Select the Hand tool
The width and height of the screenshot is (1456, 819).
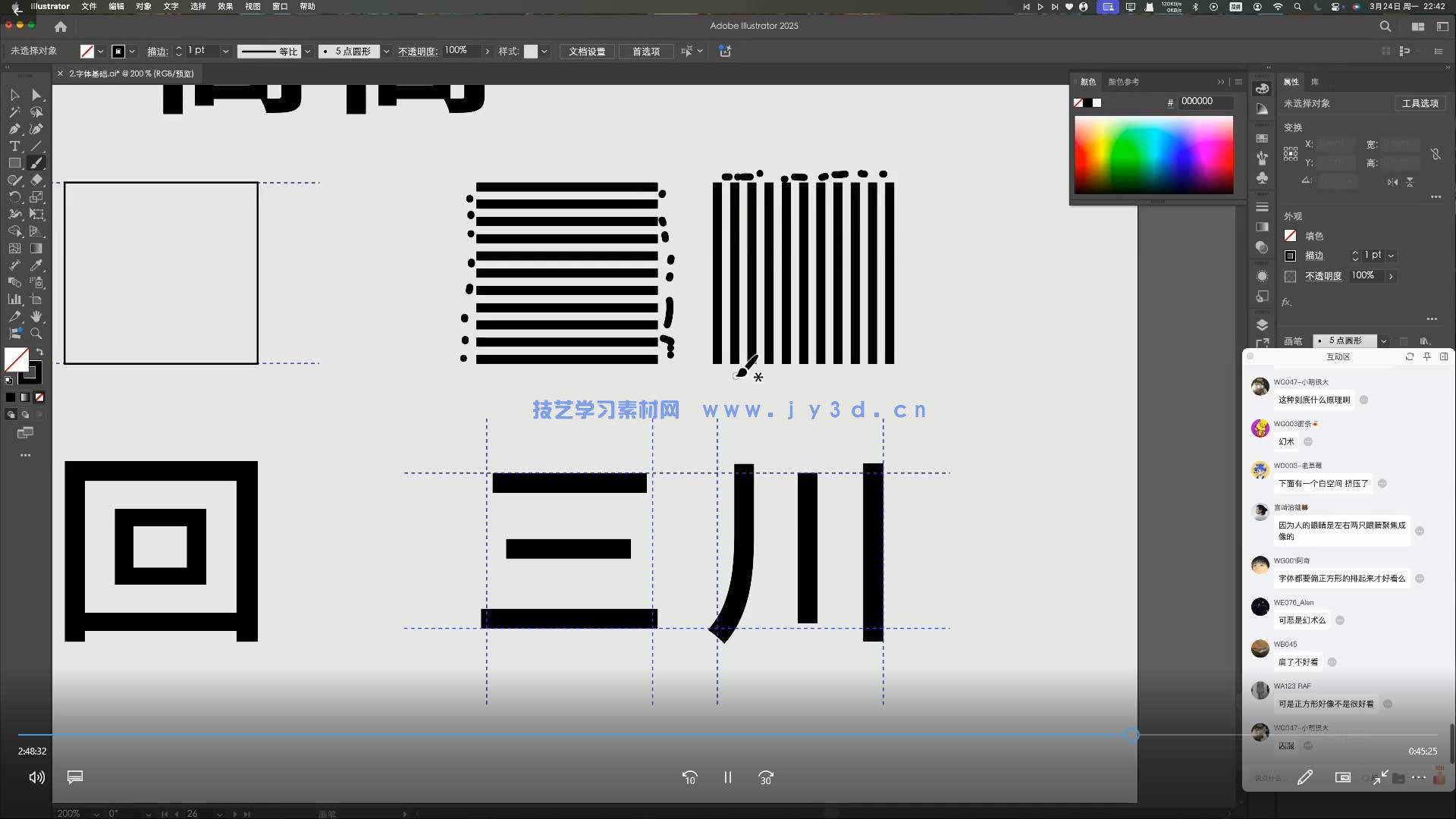click(x=36, y=315)
